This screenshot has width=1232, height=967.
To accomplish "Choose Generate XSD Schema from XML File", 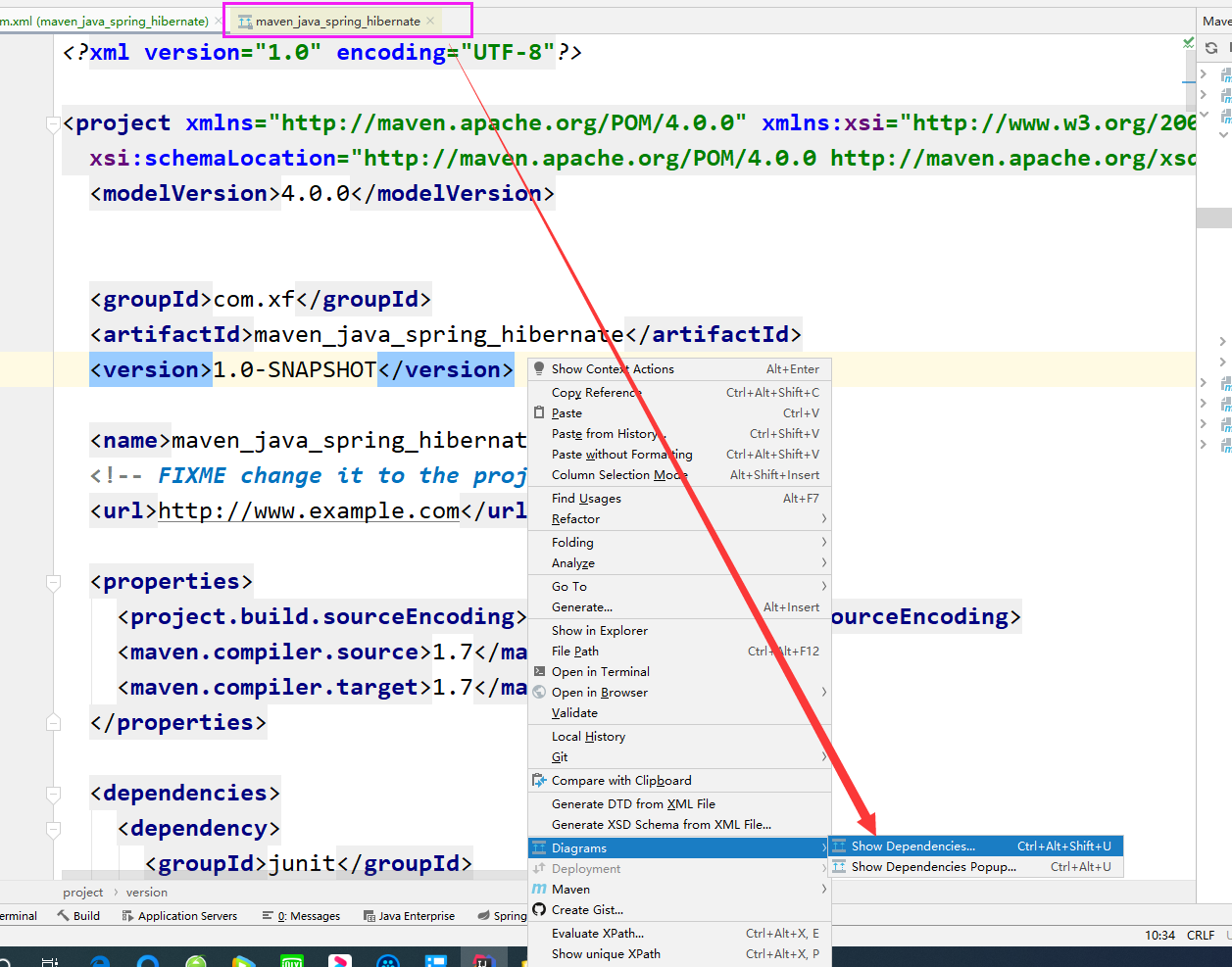I will [678, 825].
